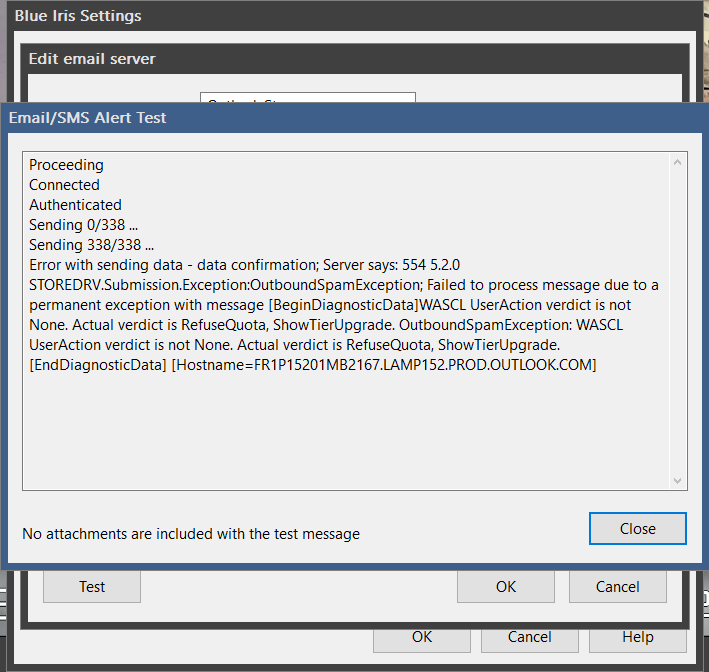Click the 'Authenticated' log line
The image size is (709, 672).
pos(76,205)
